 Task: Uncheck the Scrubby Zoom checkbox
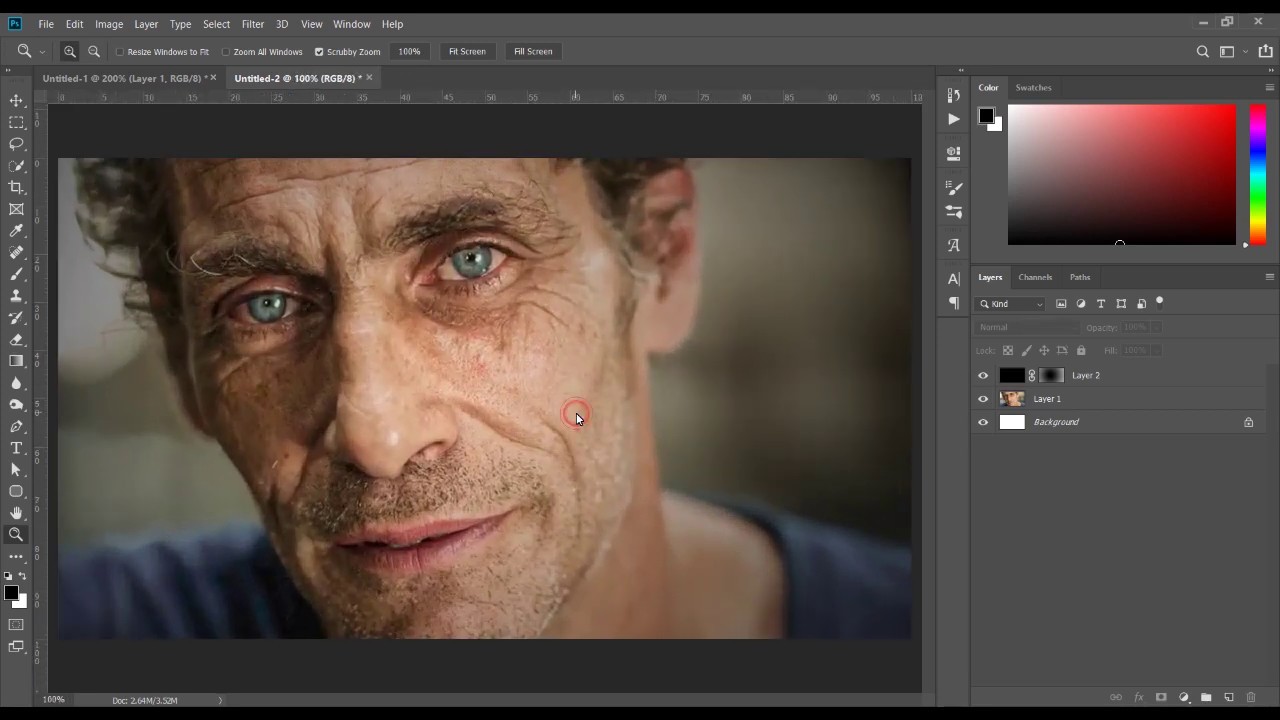(319, 52)
